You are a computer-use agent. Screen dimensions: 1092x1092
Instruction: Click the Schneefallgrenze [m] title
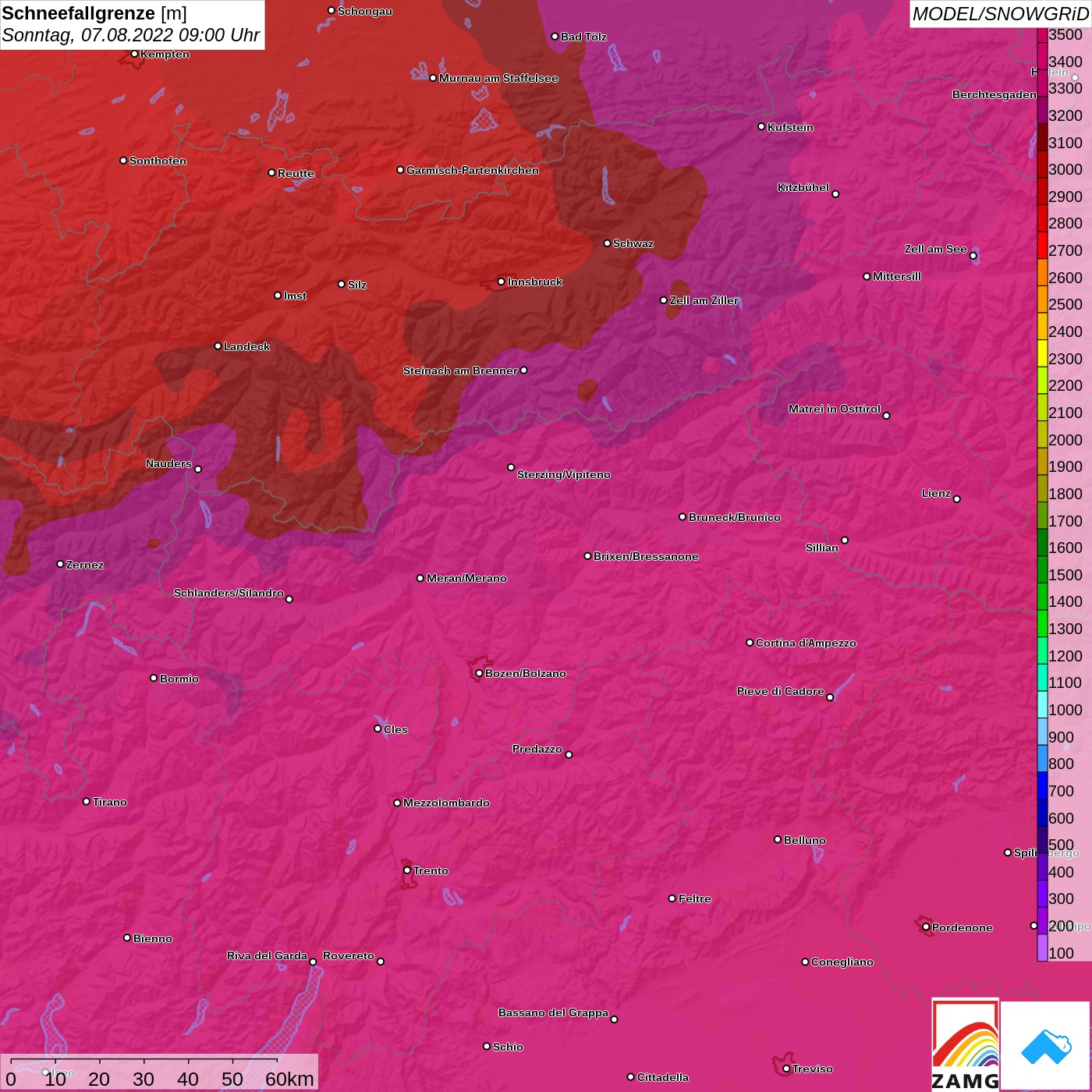(94, 13)
